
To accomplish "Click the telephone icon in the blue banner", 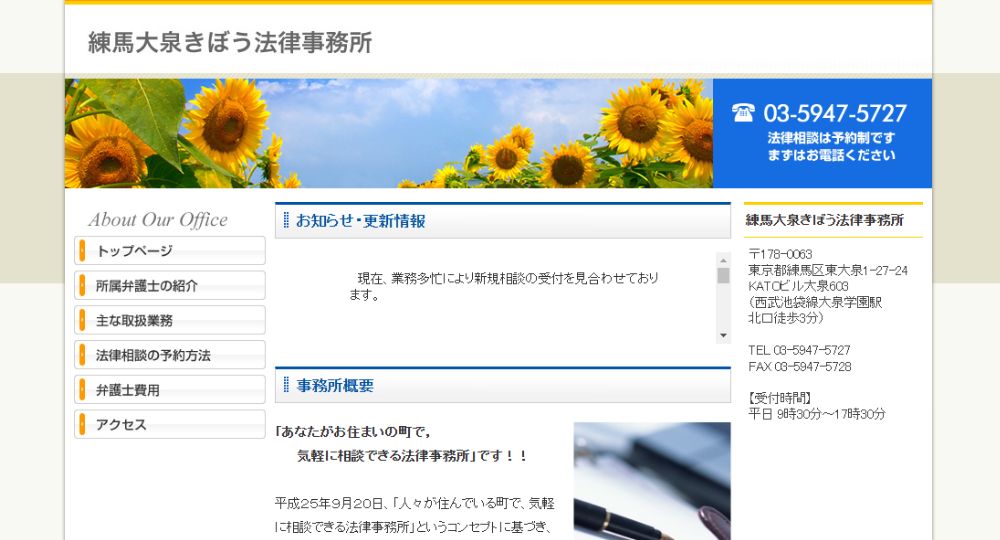I will pos(743,113).
